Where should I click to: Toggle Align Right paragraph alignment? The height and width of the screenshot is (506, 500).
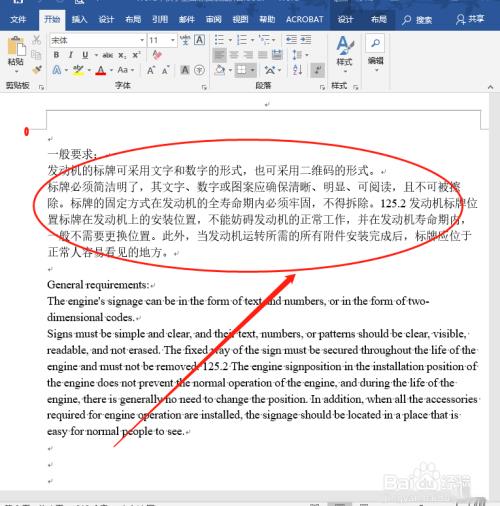248,55
